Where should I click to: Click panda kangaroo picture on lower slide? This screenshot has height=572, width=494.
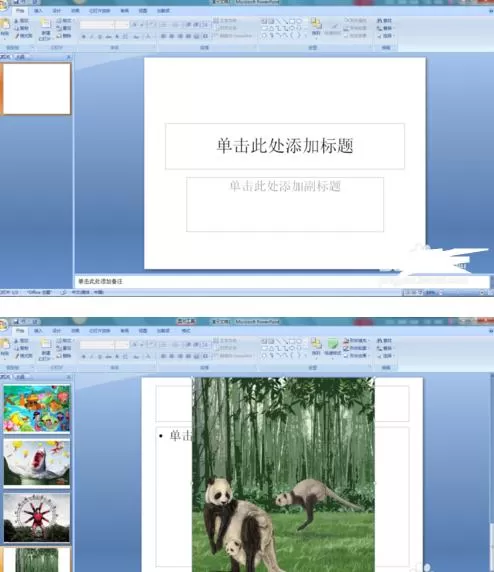click(x=283, y=474)
